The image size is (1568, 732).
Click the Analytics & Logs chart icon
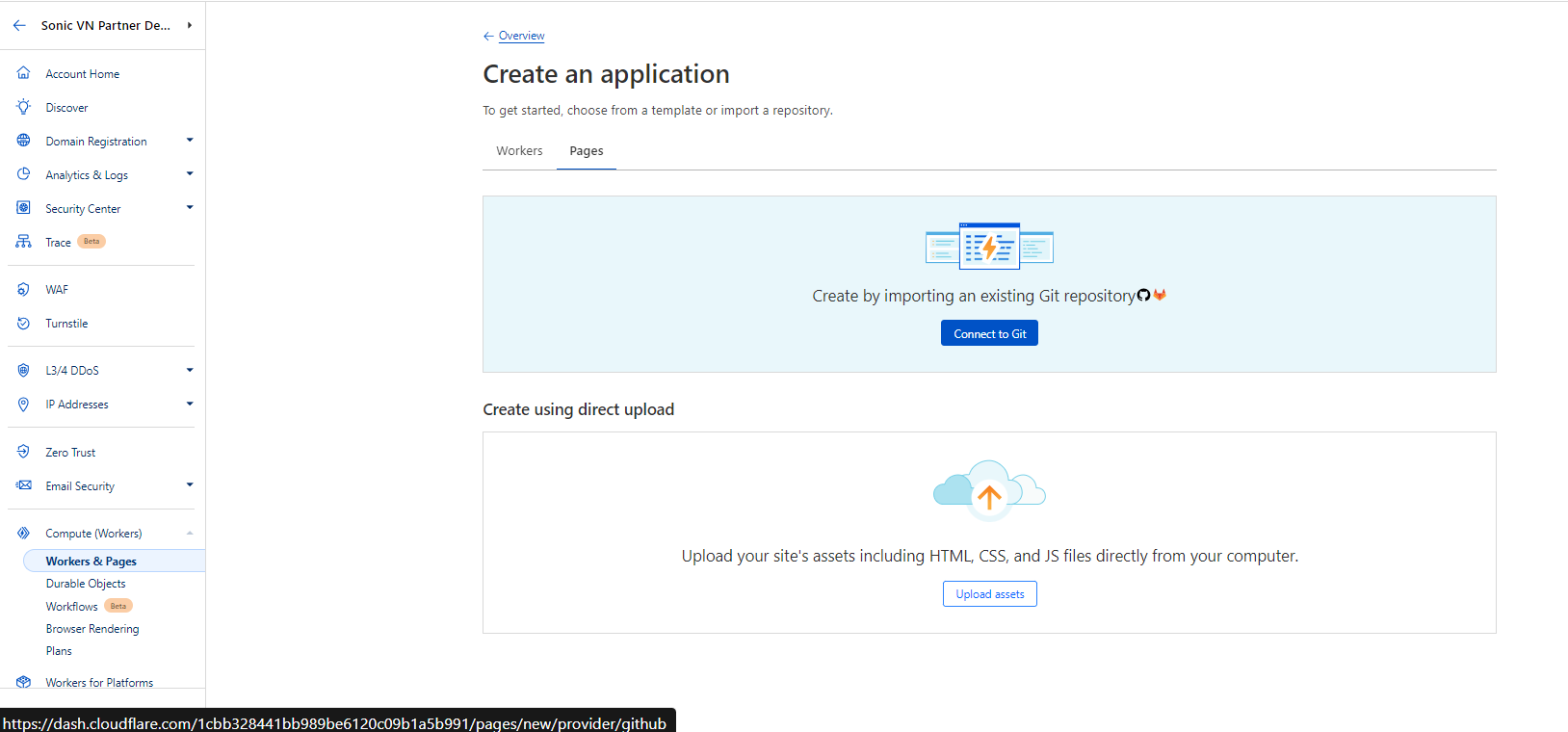click(x=23, y=174)
